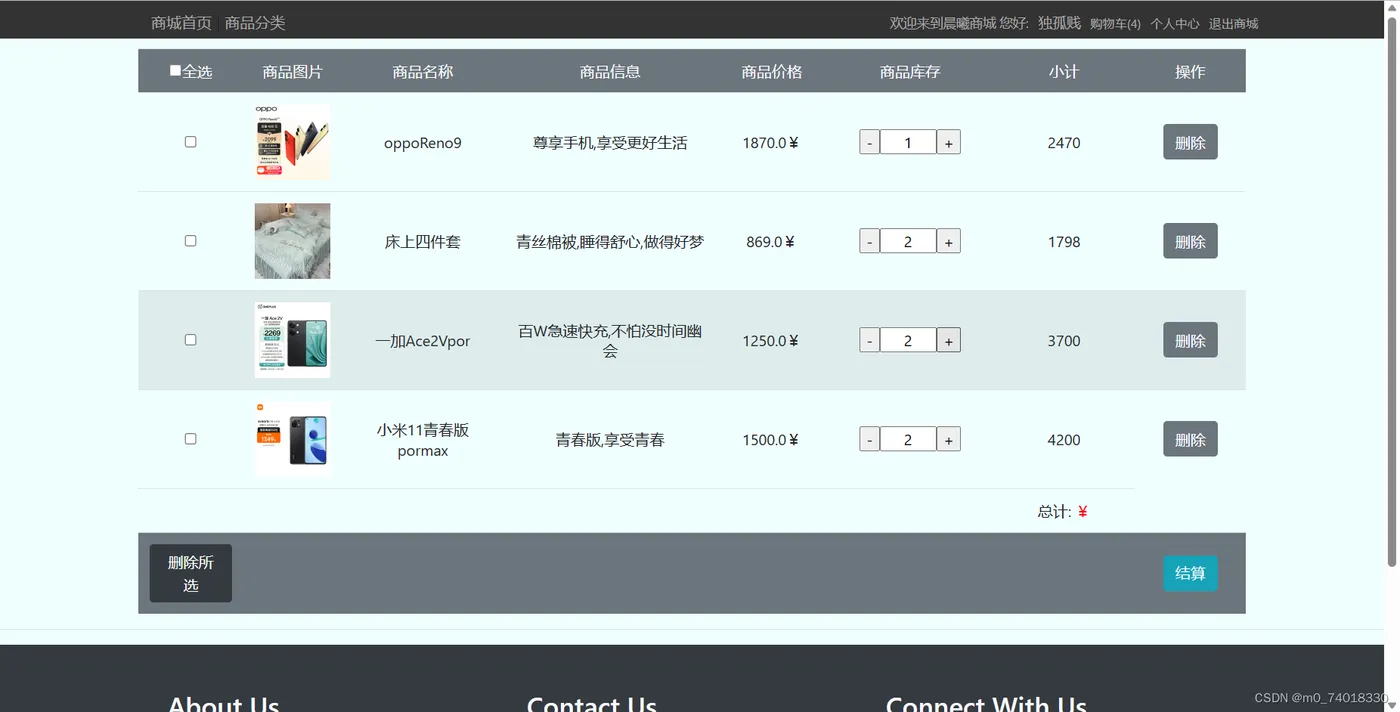The width and height of the screenshot is (1400, 712).
Task: Select the 一加Ace2Vpor row checkbox
Action: click(x=190, y=340)
